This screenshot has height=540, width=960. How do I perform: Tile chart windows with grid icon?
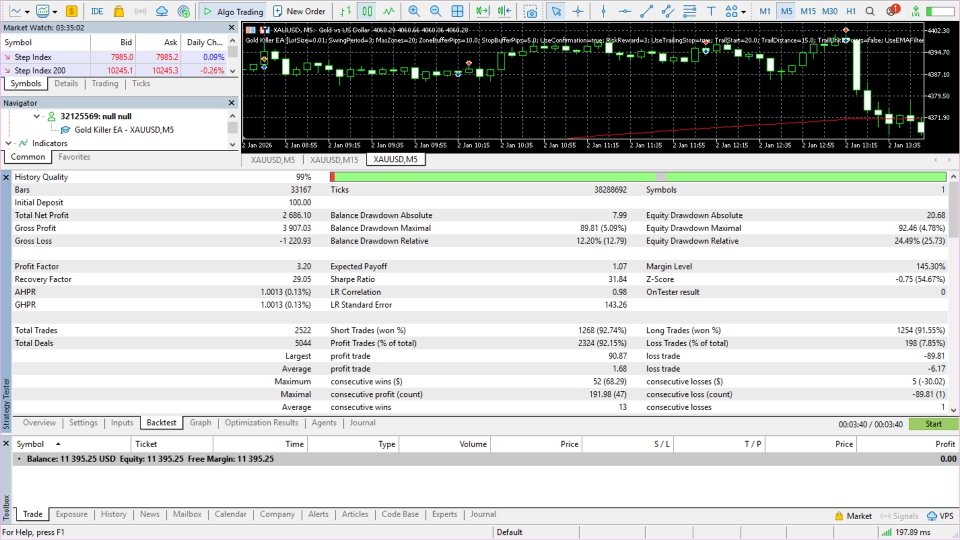click(457, 11)
